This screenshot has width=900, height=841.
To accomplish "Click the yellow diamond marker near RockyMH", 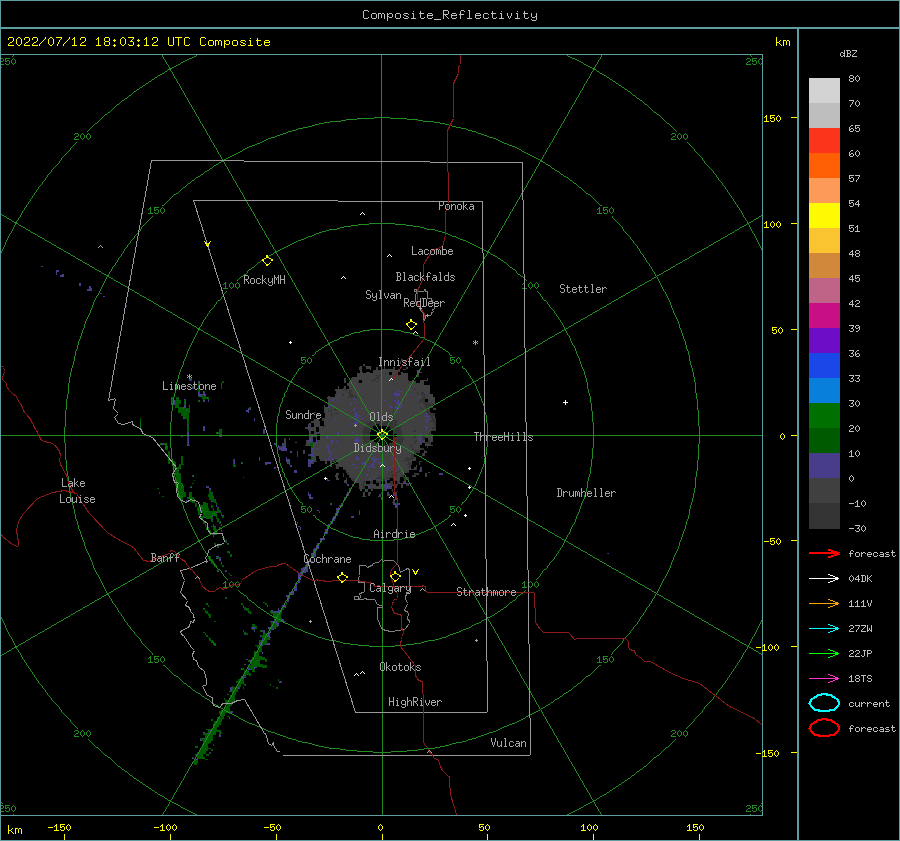I will click(x=267, y=261).
